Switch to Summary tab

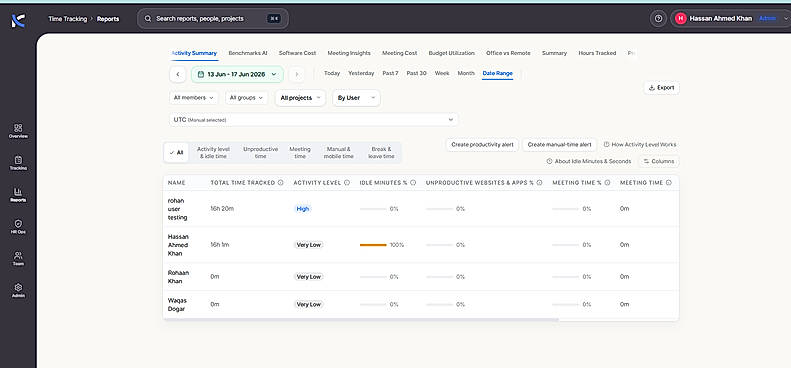[554, 53]
